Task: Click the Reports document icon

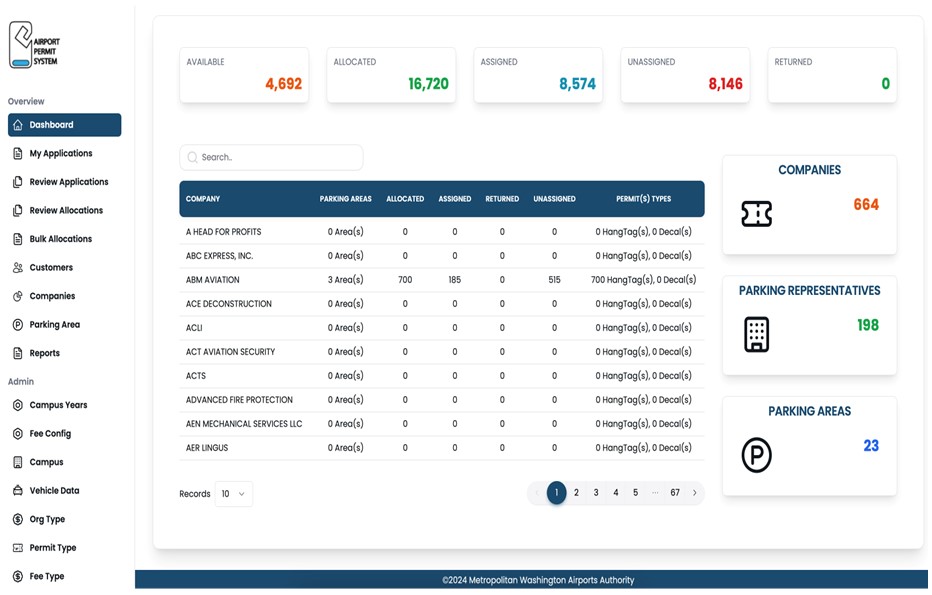Action: (x=18, y=353)
